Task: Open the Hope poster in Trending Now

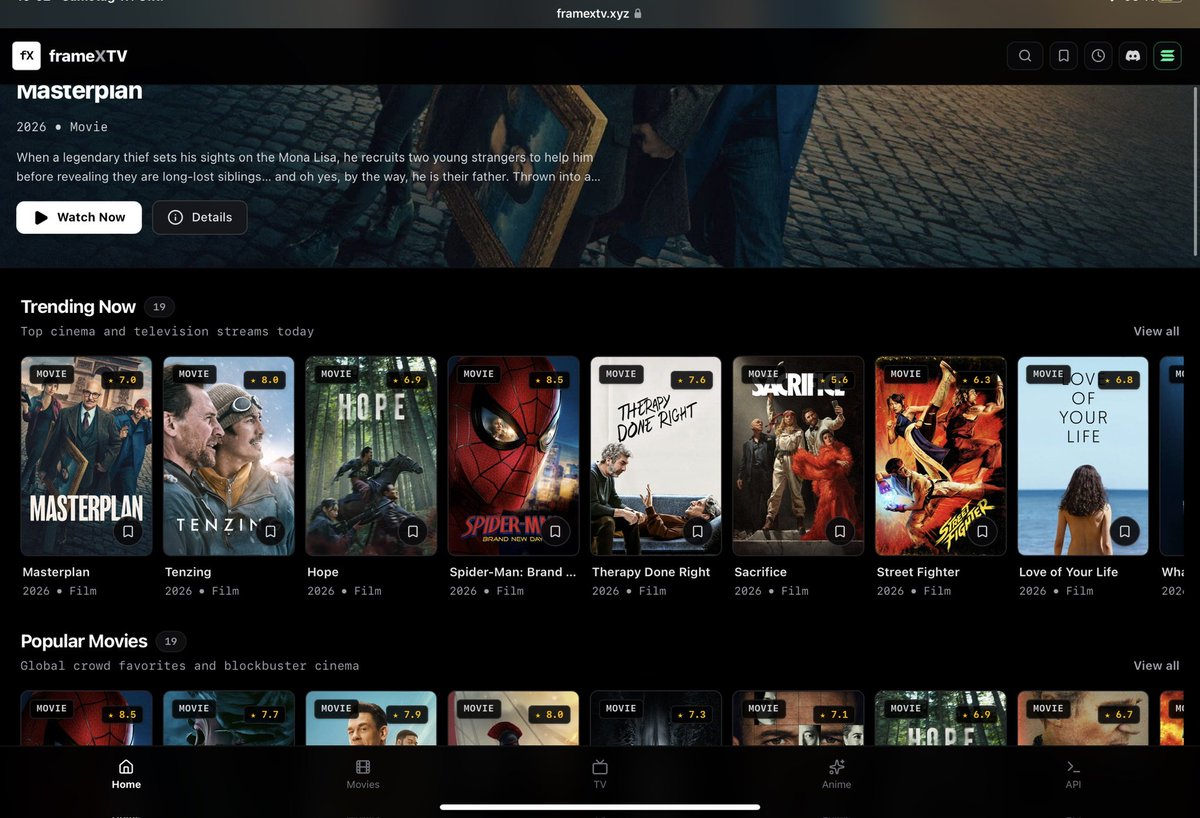Action: tap(371, 456)
